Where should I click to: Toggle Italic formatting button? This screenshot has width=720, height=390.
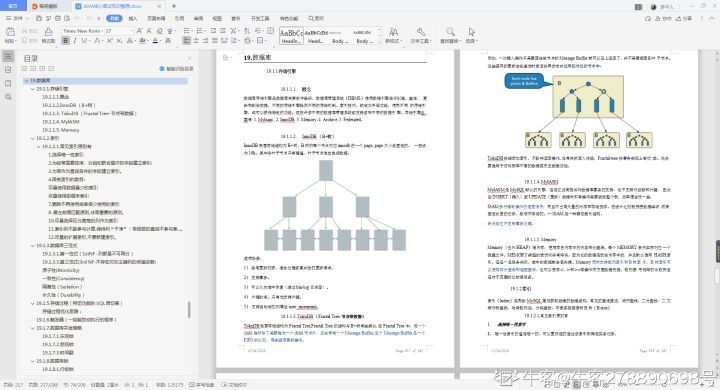tap(75, 41)
